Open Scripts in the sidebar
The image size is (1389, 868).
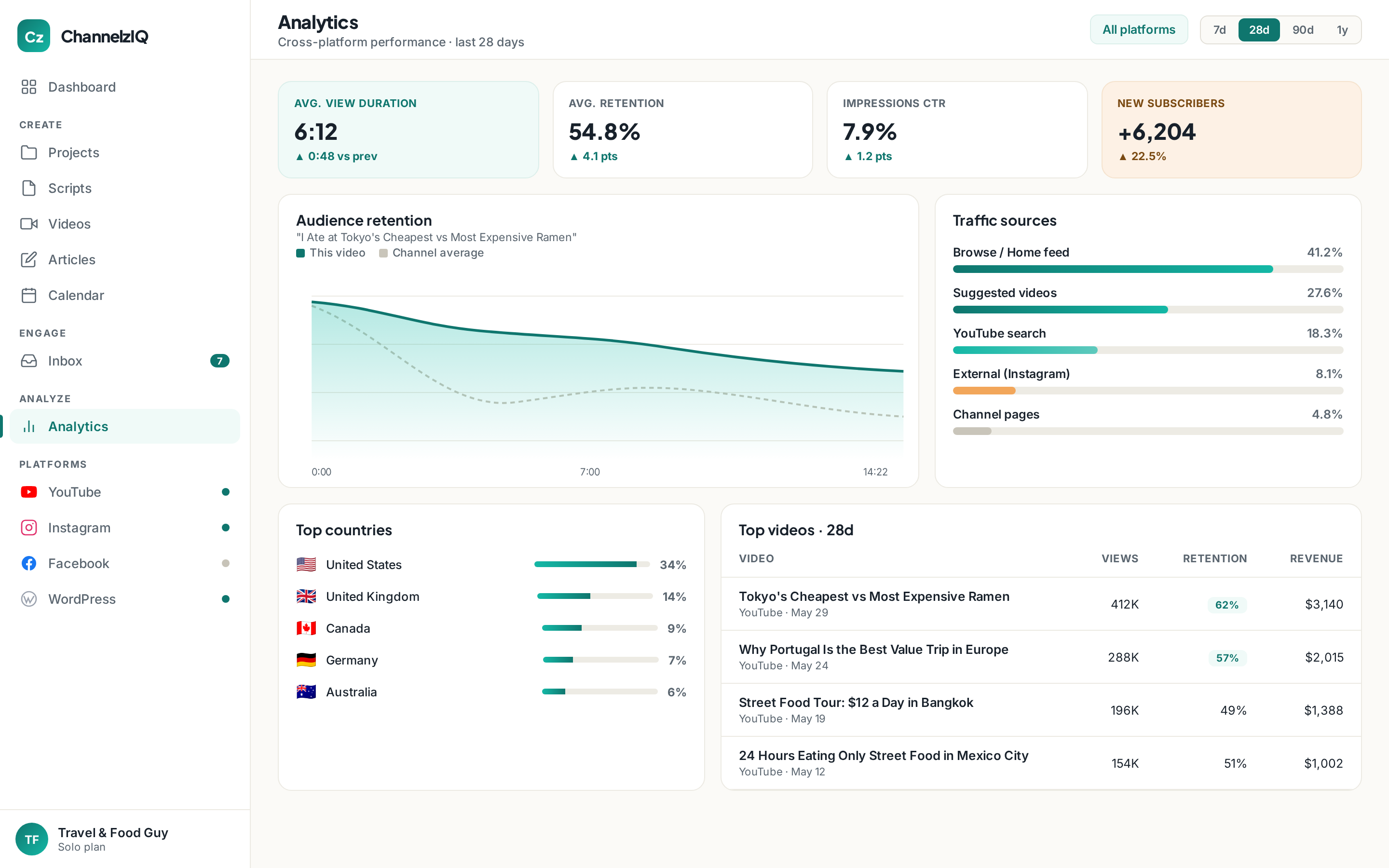(x=124, y=188)
